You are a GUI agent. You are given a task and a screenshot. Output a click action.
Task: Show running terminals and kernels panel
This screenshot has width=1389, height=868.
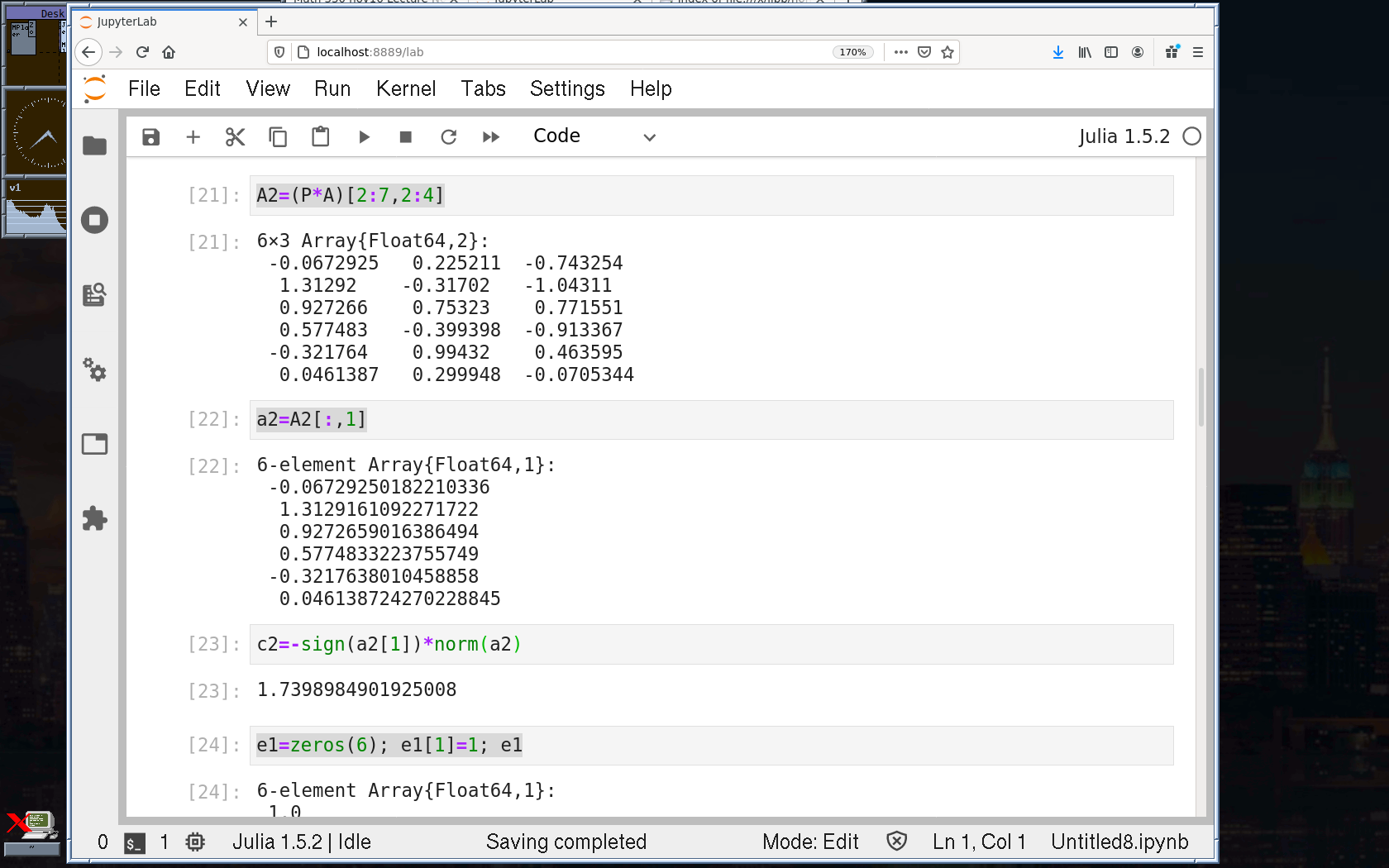[95, 221]
